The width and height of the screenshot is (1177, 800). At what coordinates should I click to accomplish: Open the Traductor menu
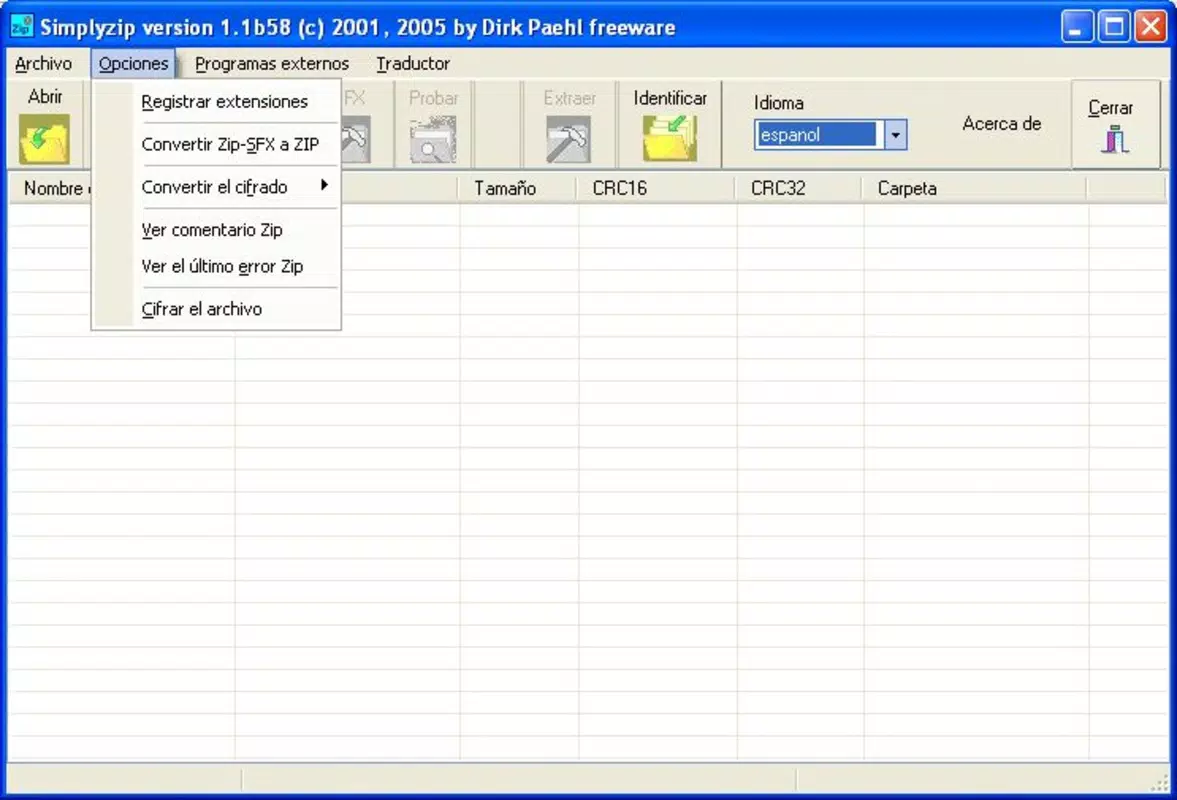tap(413, 64)
